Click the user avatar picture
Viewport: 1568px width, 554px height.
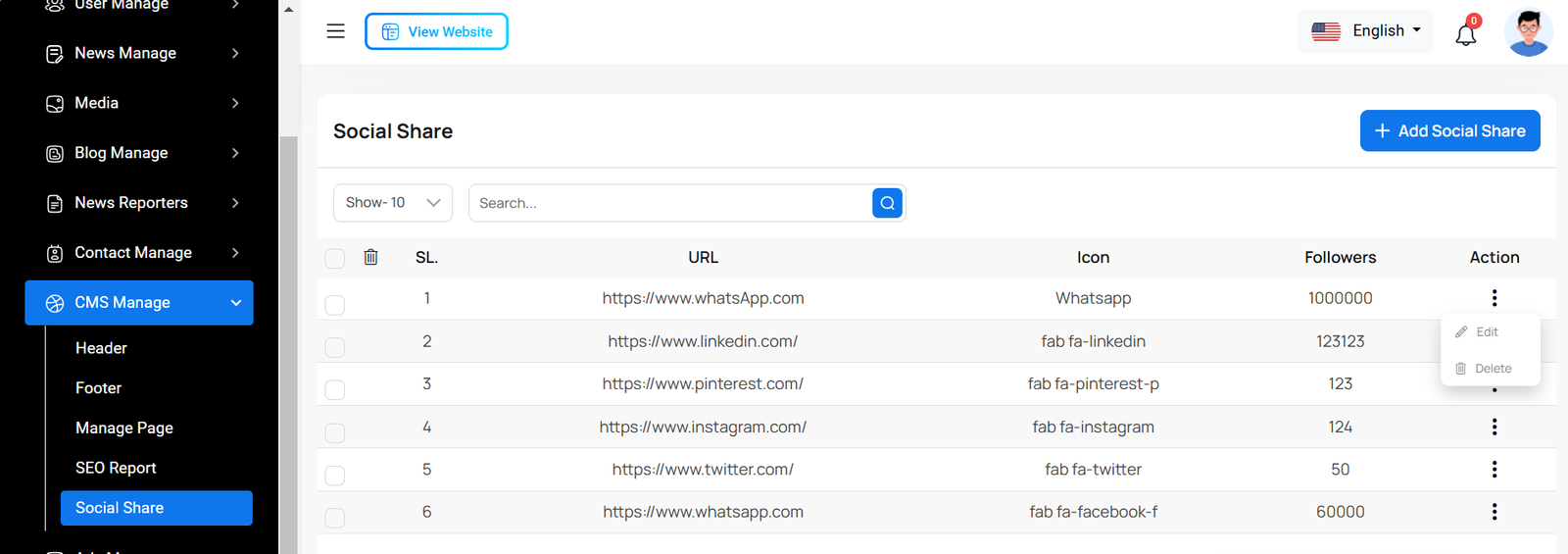pos(1528,32)
